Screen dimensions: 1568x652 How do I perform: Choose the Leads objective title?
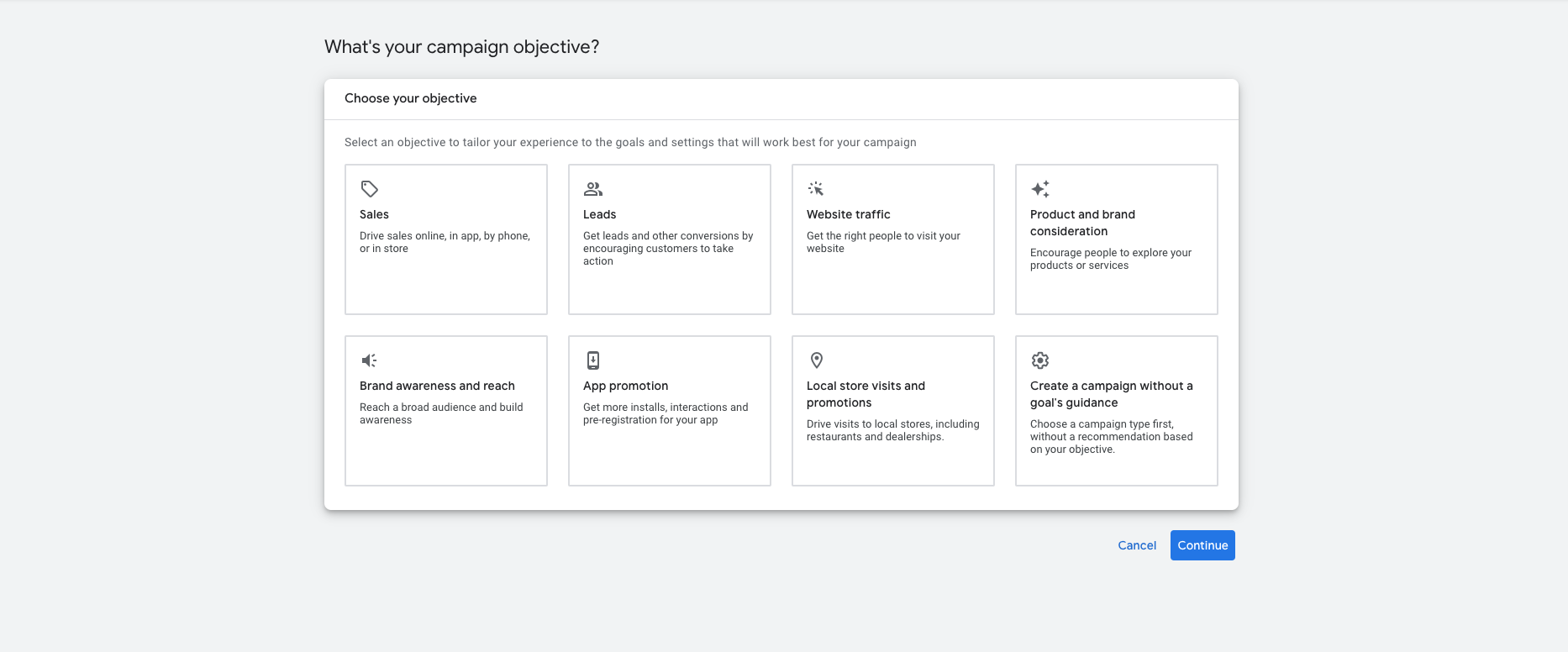(x=599, y=214)
